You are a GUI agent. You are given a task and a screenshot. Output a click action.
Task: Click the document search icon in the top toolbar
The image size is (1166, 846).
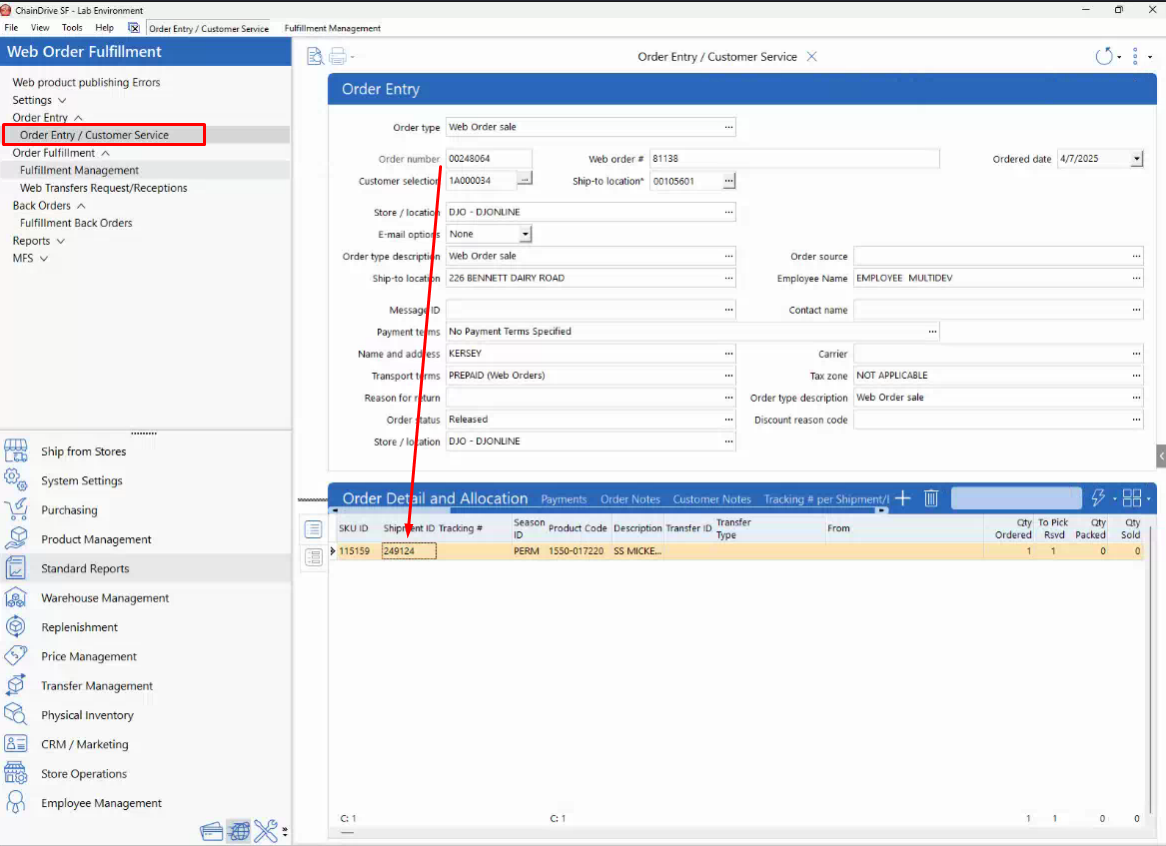pos(315,56)
